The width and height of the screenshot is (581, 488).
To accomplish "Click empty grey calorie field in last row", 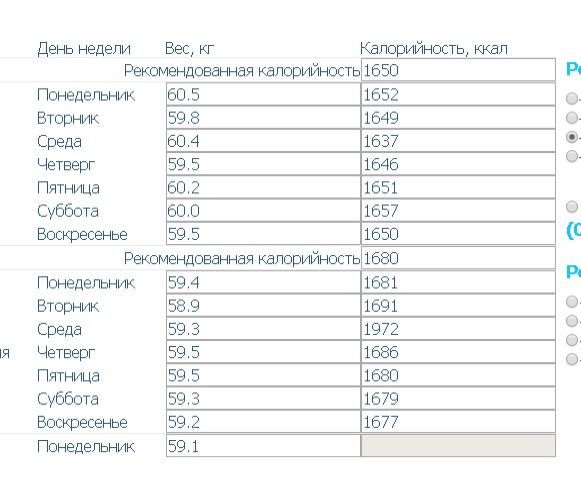I will (458, 446).
